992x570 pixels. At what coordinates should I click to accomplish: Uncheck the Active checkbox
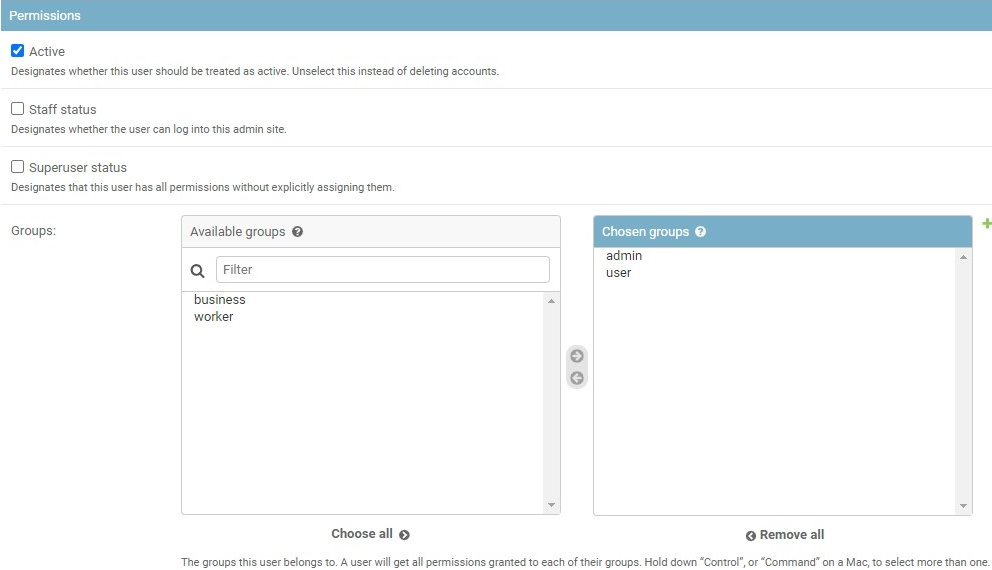[x=18, y=51]
